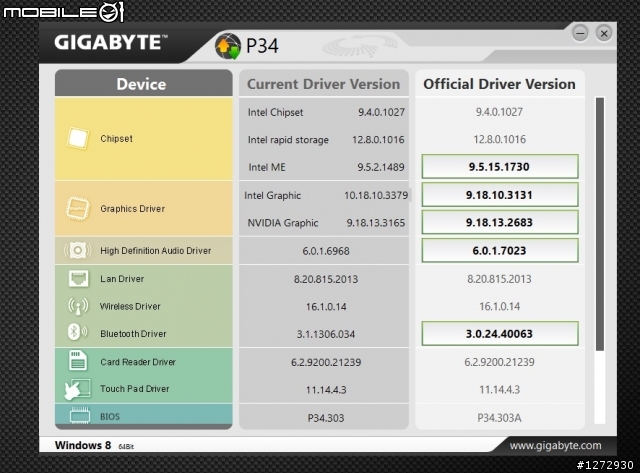Viewport: 640px width, 473px height.
Task: Click the Intel Chipset current version row
Action: [326, 112]
